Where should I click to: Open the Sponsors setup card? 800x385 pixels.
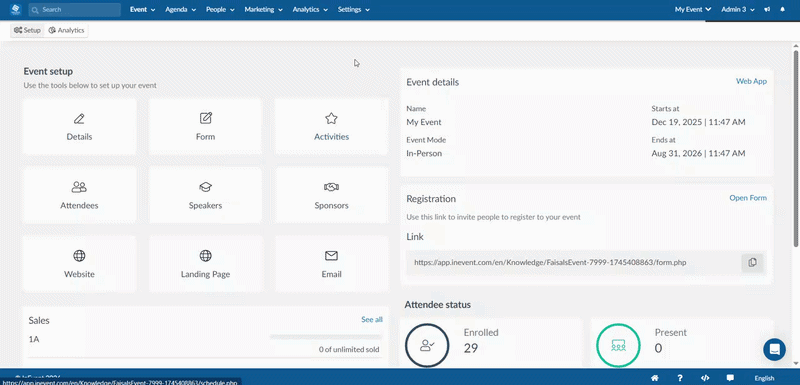[331, 195]
